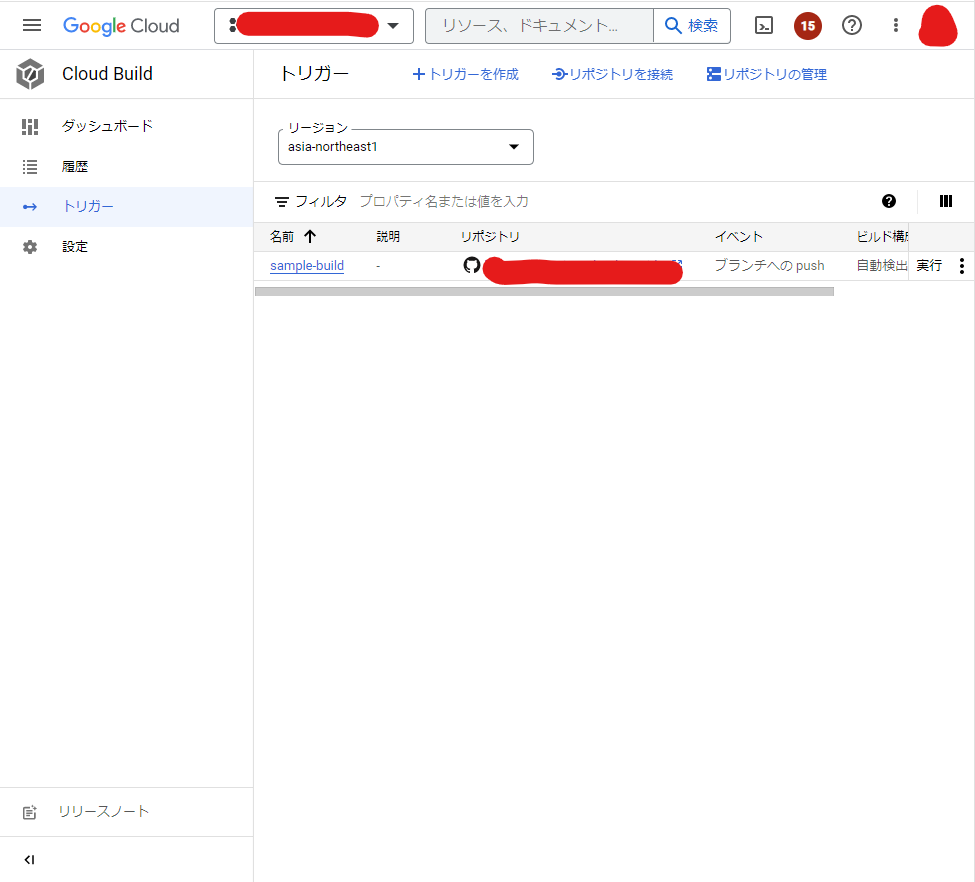Open the column display options icon

pyautogui.click(x=945, y=201)
